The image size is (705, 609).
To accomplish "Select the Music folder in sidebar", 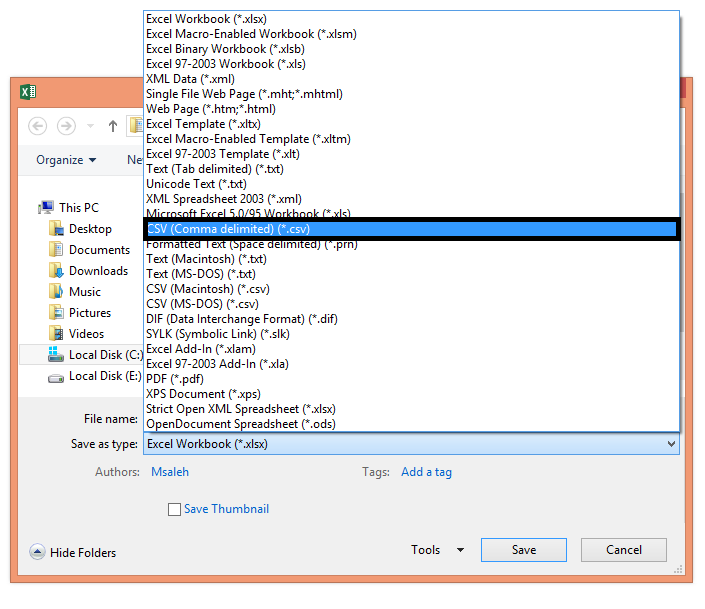I will tap(84, 292).
